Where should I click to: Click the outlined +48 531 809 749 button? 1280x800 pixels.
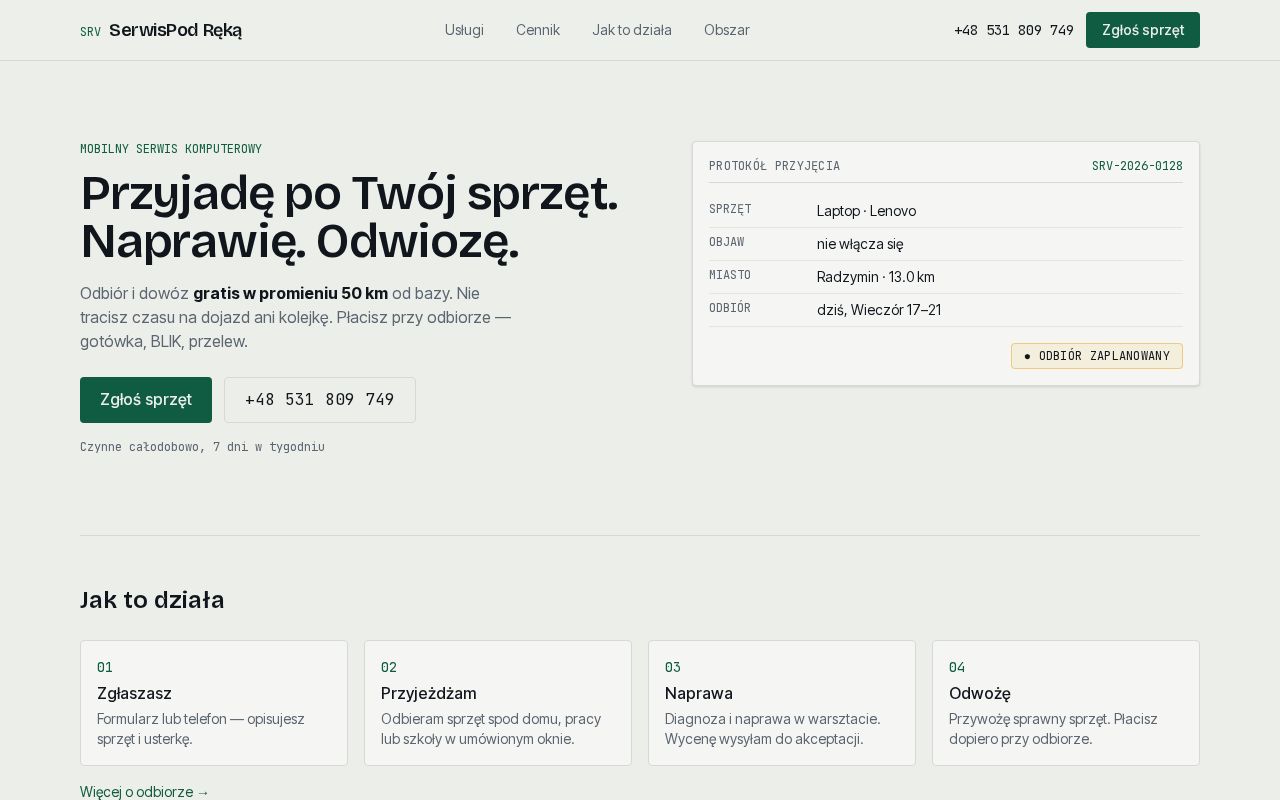(x=320, y=400)
